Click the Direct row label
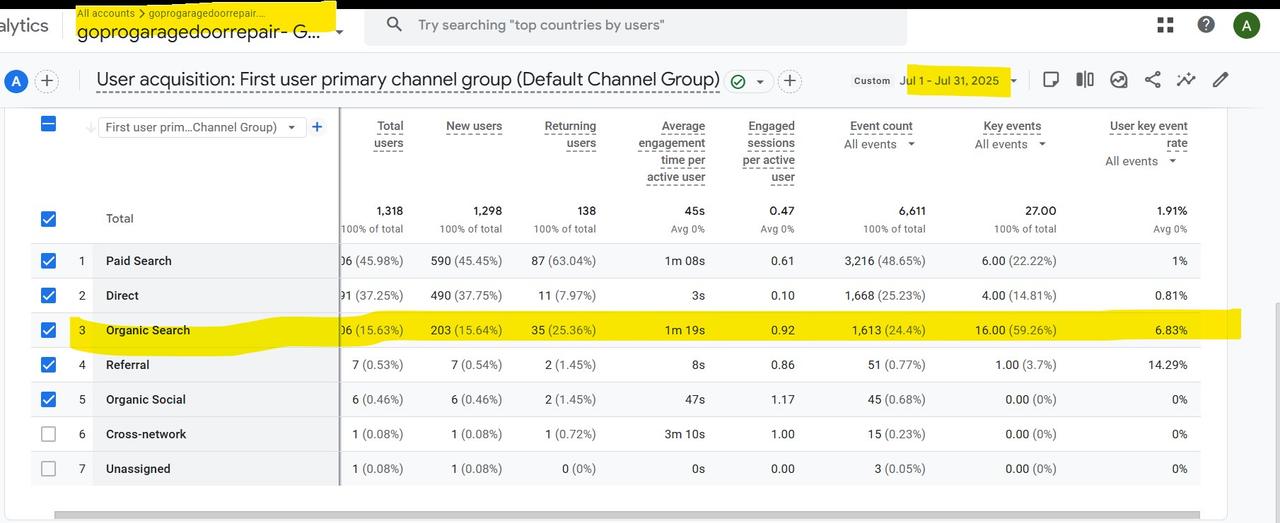 pyautogui.click(x=122, y=296)
